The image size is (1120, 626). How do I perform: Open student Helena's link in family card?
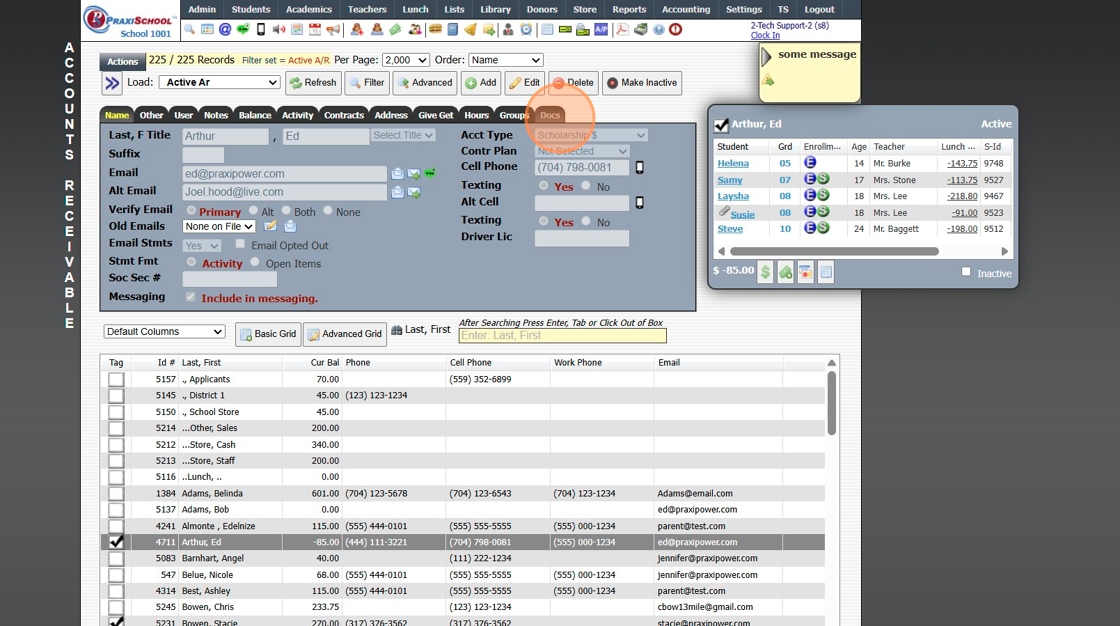[x=733, y=163]
